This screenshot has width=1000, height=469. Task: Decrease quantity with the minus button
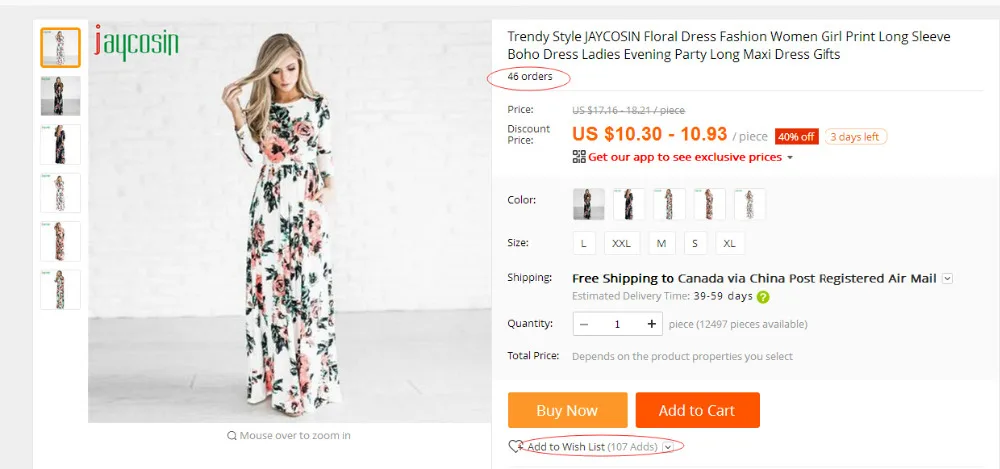584,324
